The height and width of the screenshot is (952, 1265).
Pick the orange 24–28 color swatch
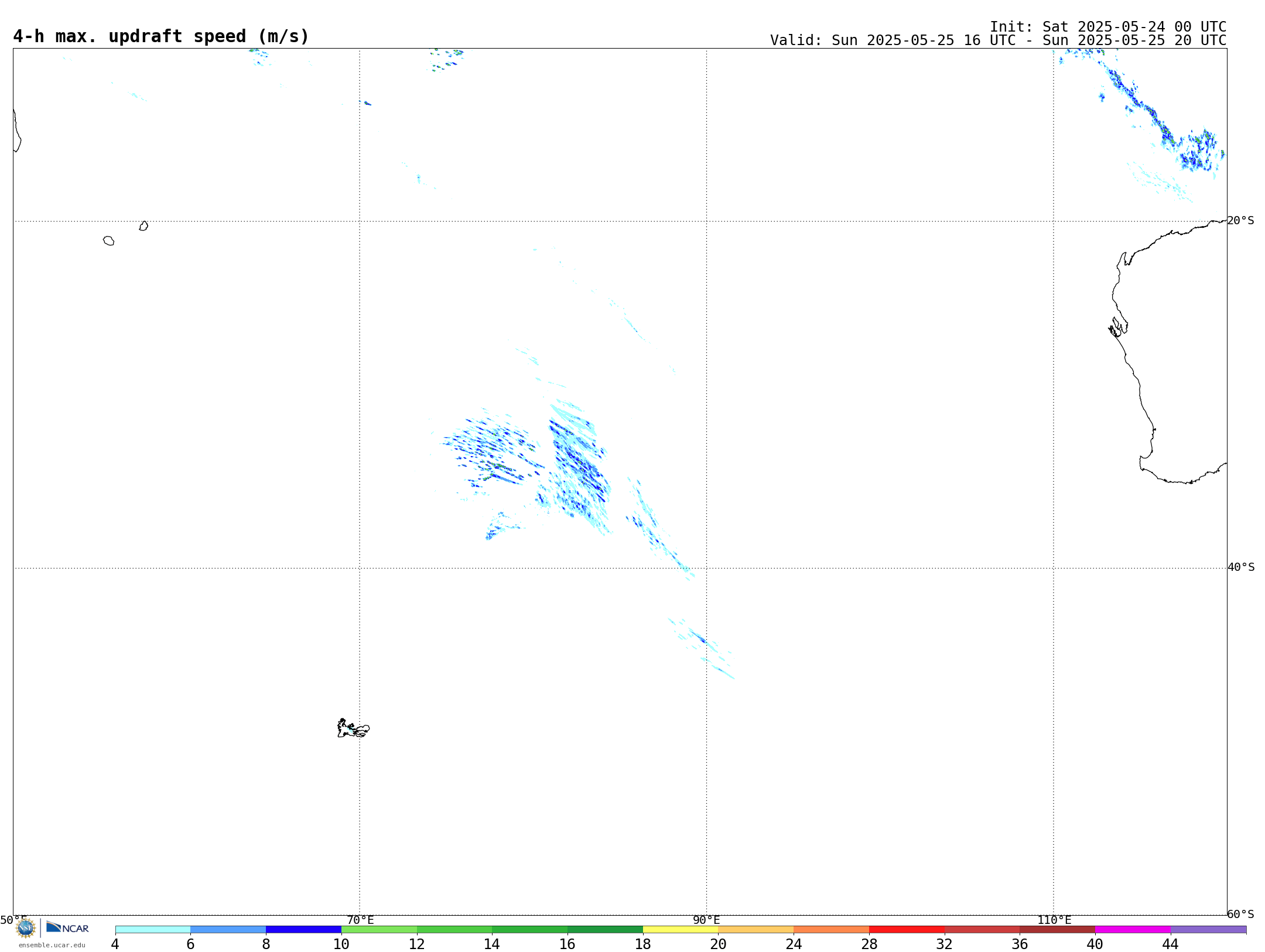pyautogui.click(x=832, y=929)
